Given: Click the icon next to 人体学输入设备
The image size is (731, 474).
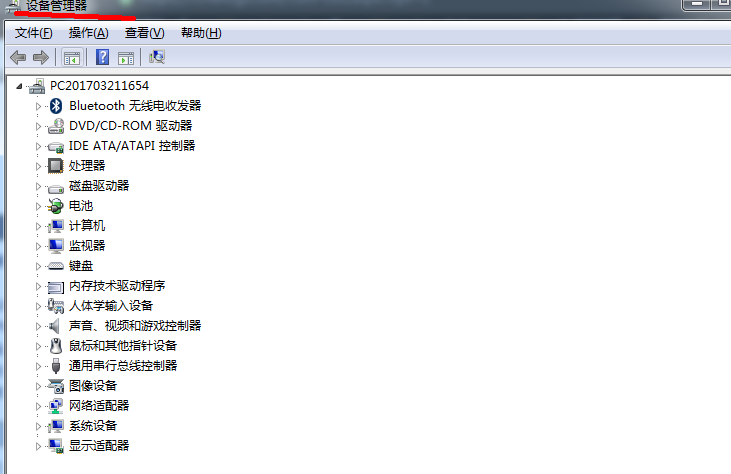Looking at the screenshot, I should pos(55,306).
